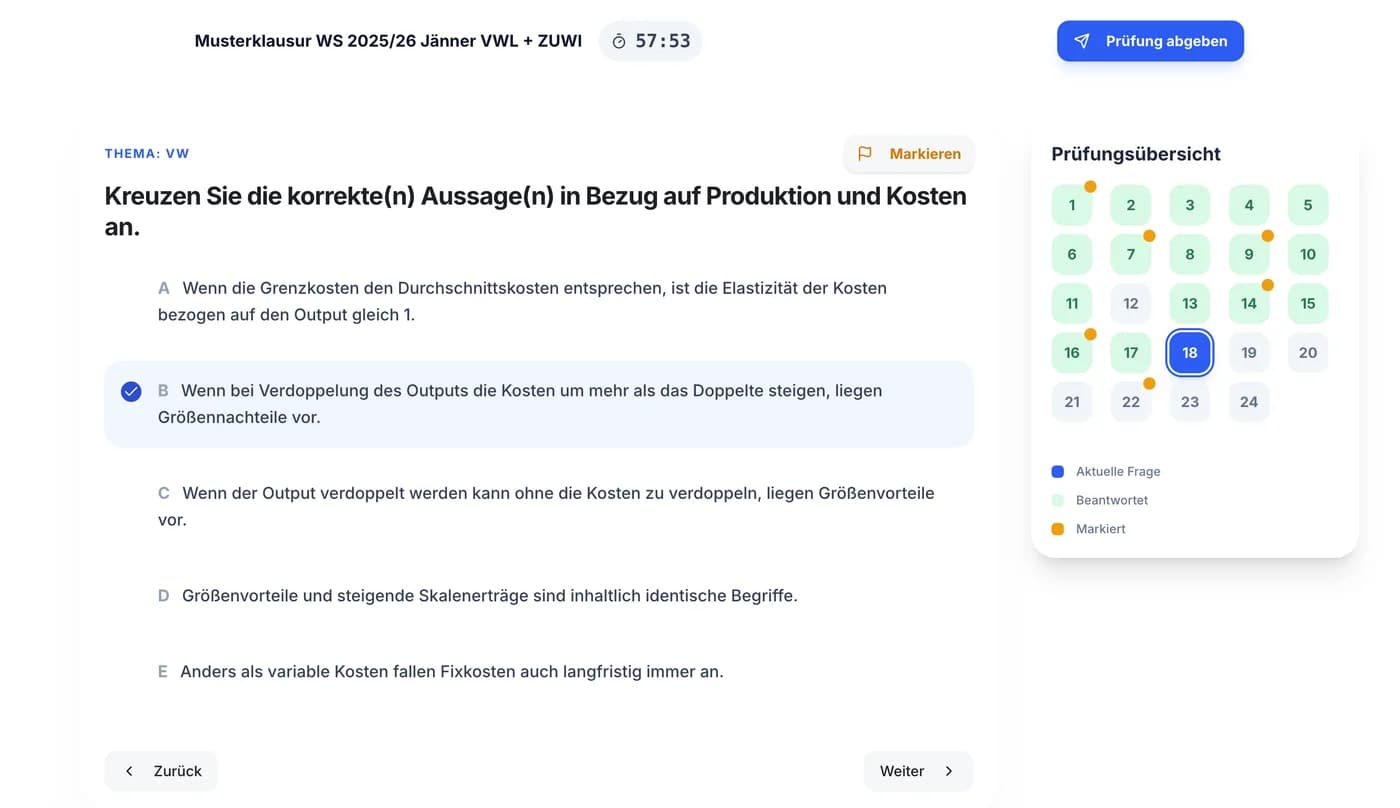
Task: Open question 4 in Prüfungsübersicht
Action: [1249, 205]
